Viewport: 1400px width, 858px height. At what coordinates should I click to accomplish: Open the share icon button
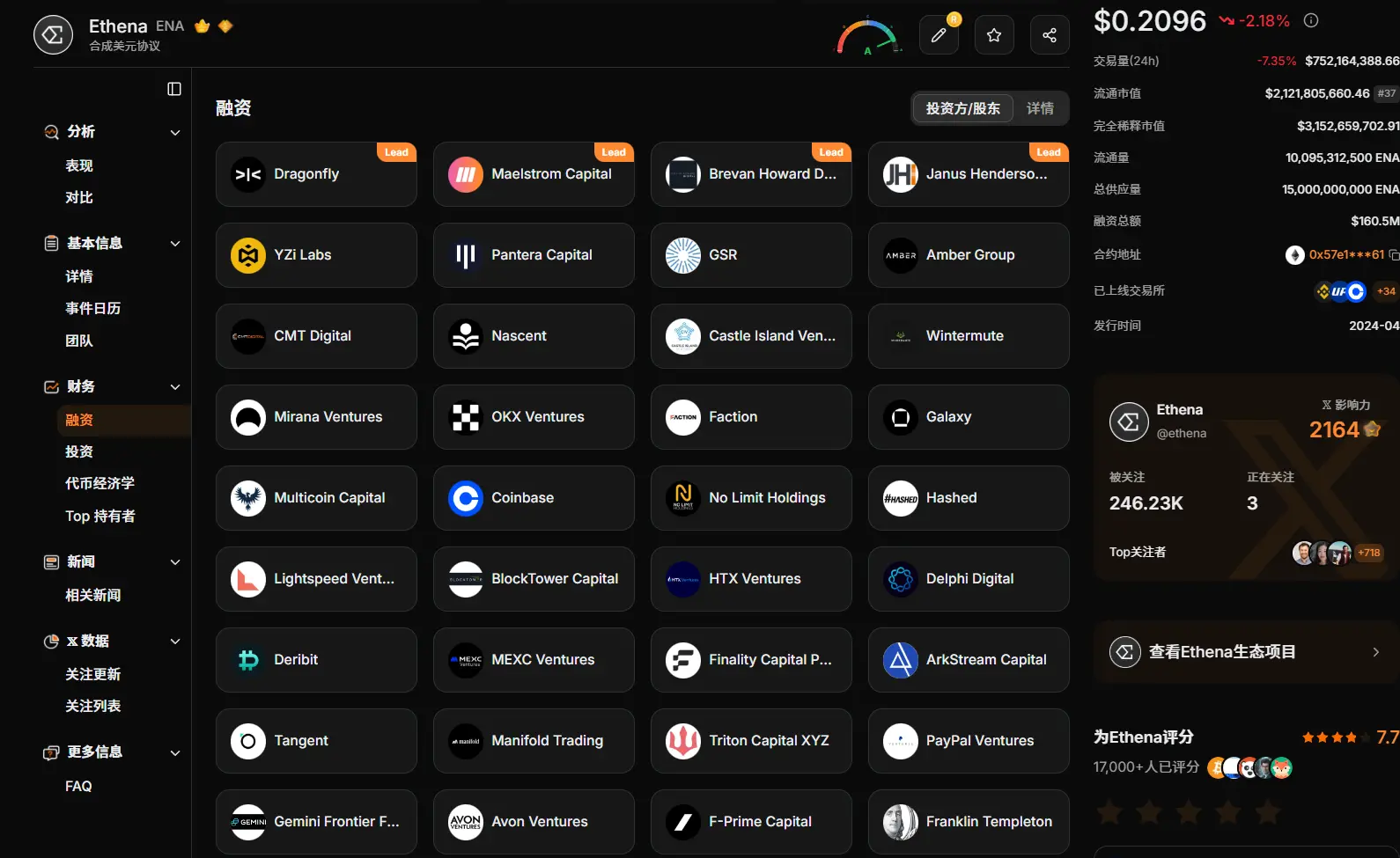pyautogui.click(x=1050, y=35)
